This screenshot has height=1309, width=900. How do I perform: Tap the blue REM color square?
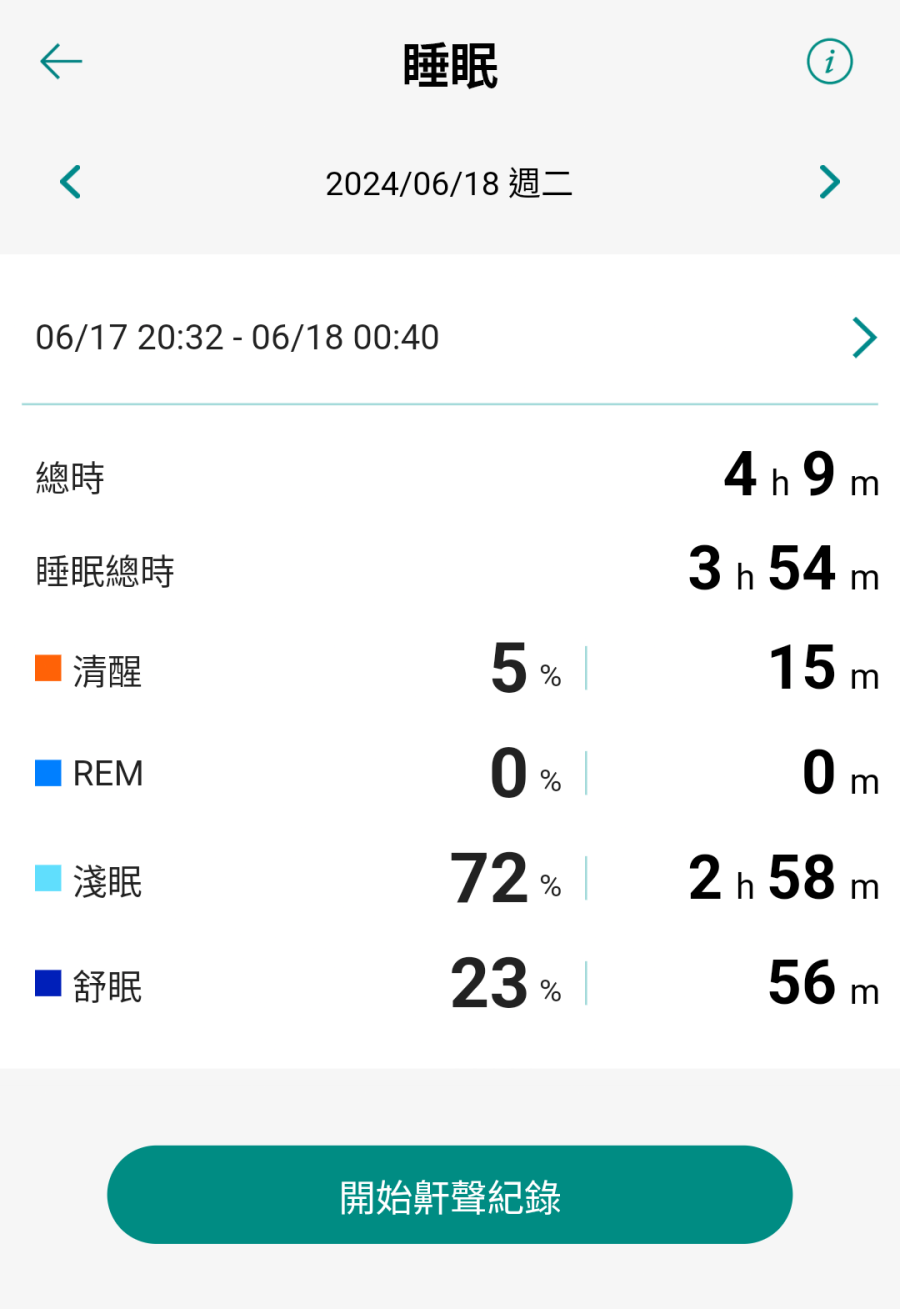48,773
